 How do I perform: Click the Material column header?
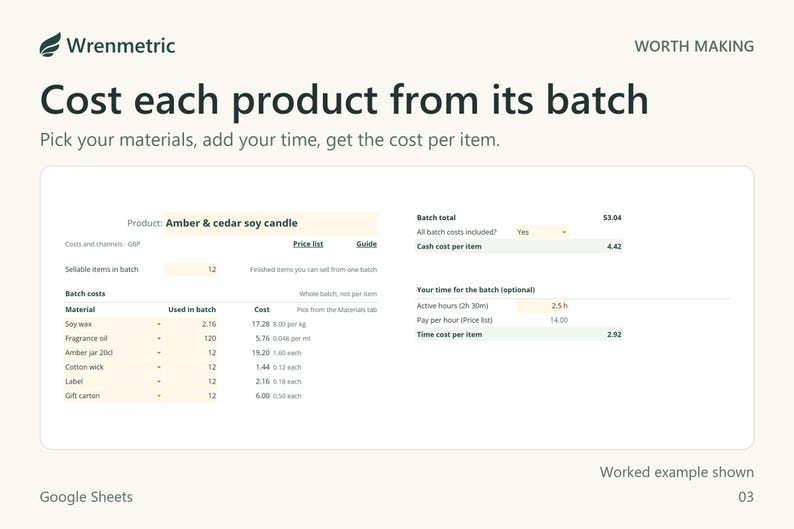pos(80,309)
